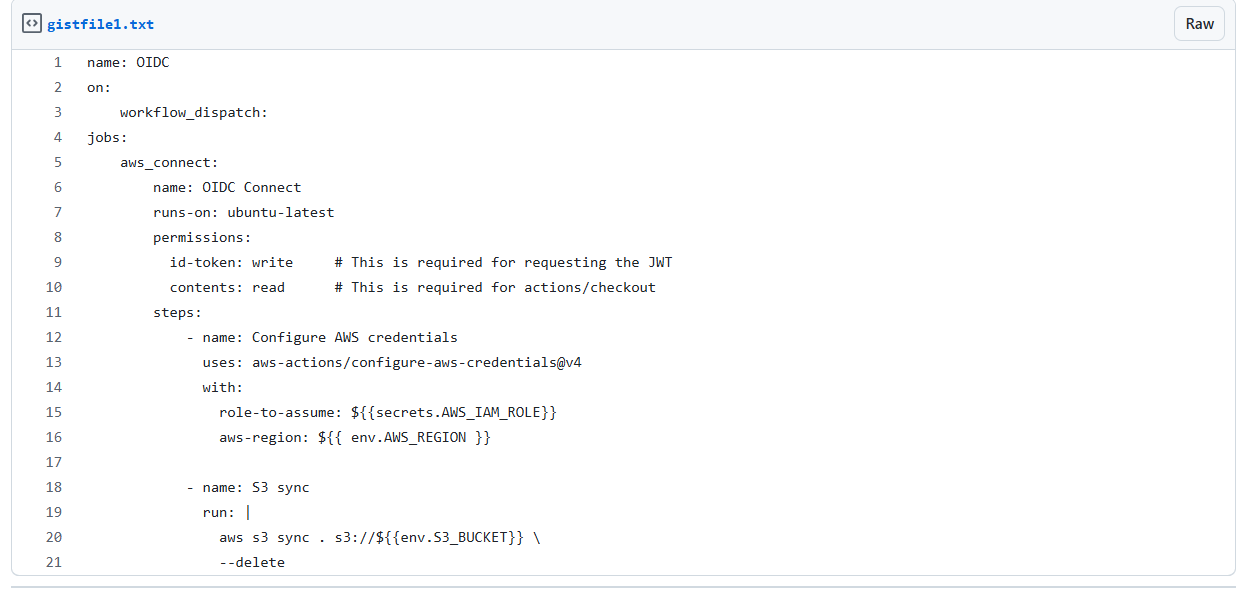Select line number 5

click(57, 162)
